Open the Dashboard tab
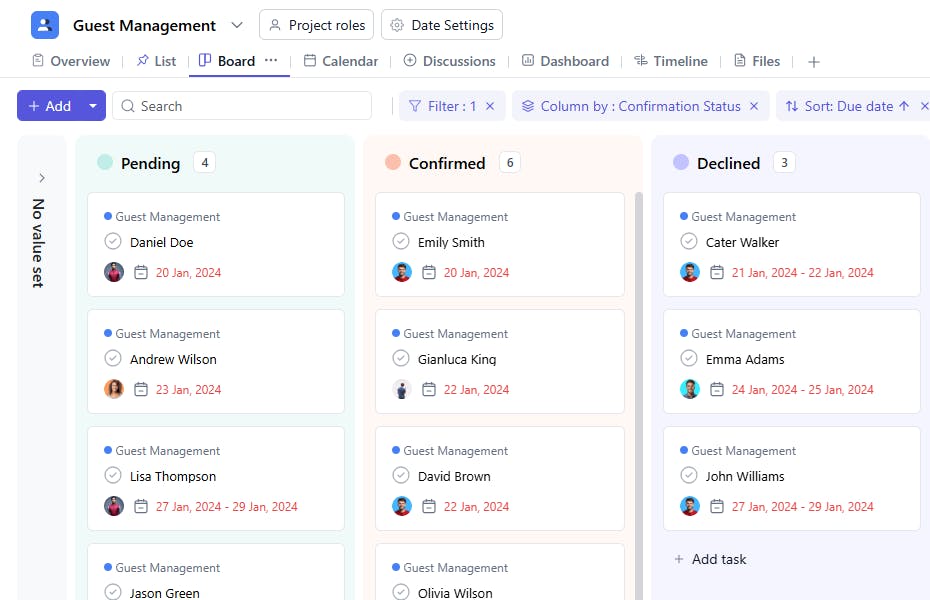 565,61
